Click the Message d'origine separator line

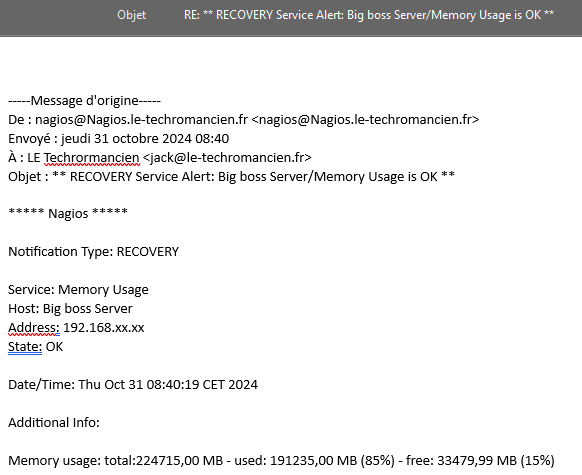click(85, 101)
